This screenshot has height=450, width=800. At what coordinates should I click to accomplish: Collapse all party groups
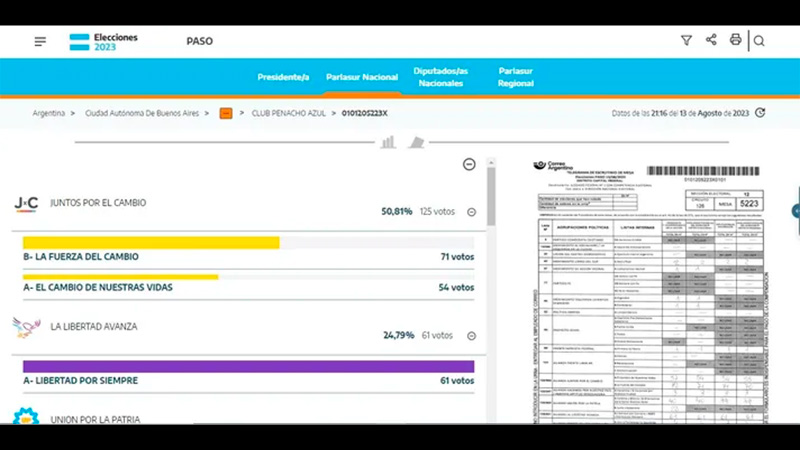(x=469, y=164)
